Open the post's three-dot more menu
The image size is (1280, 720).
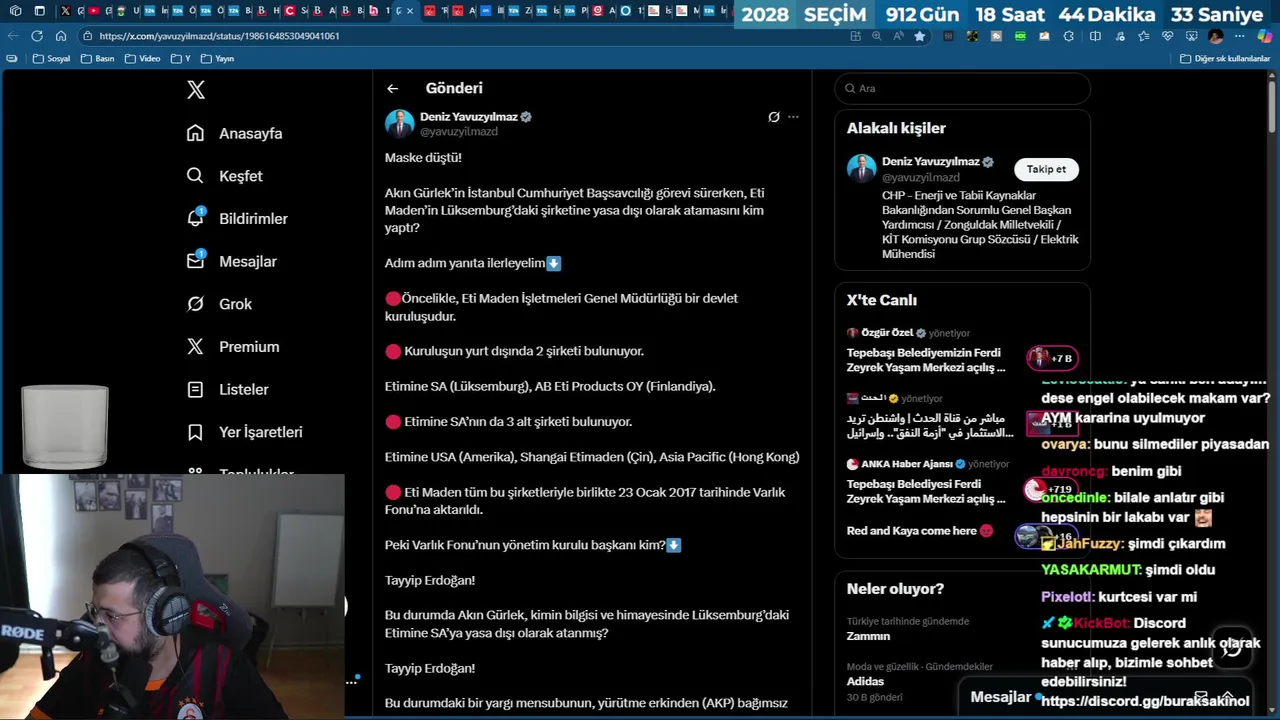click(793, 117)
